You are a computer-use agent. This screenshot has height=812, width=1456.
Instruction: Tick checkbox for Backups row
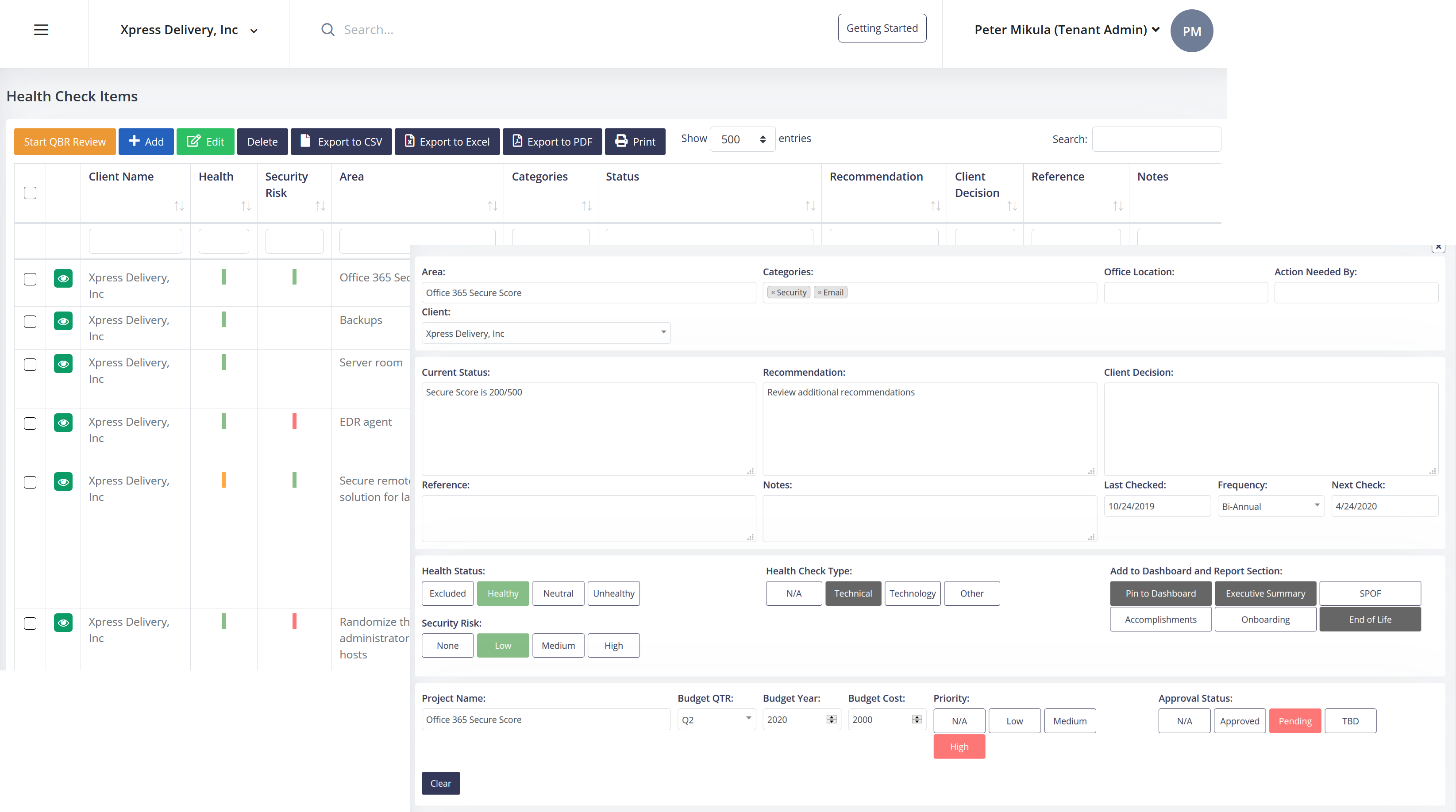point(30,322)
